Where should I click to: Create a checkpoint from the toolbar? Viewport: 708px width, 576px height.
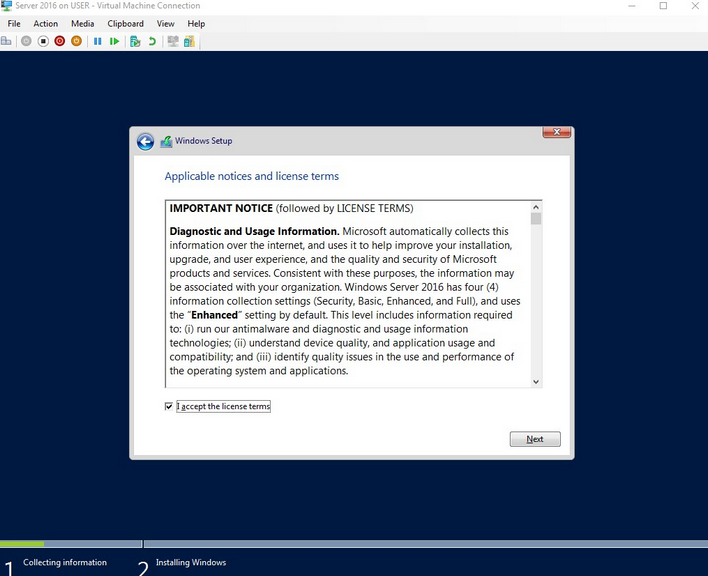135,42
